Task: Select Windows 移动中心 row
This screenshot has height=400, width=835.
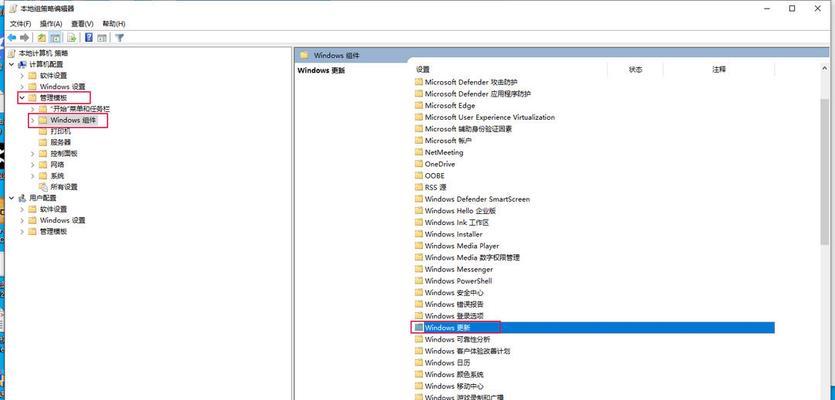Action: tap(449, 386)
